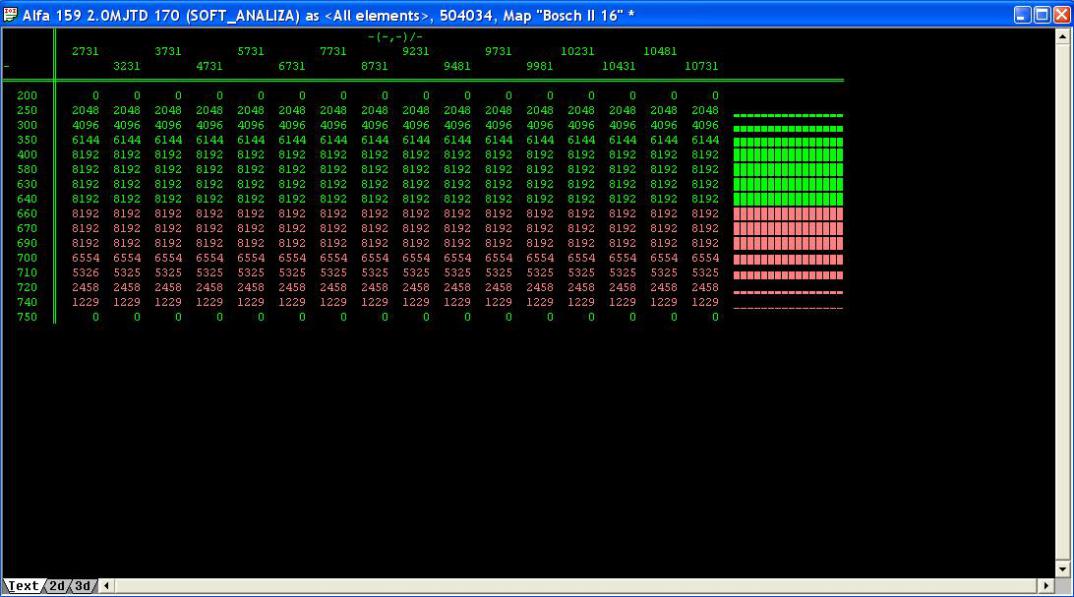Click the vertical scrollbar up arrow

[x=1062, y=36]
